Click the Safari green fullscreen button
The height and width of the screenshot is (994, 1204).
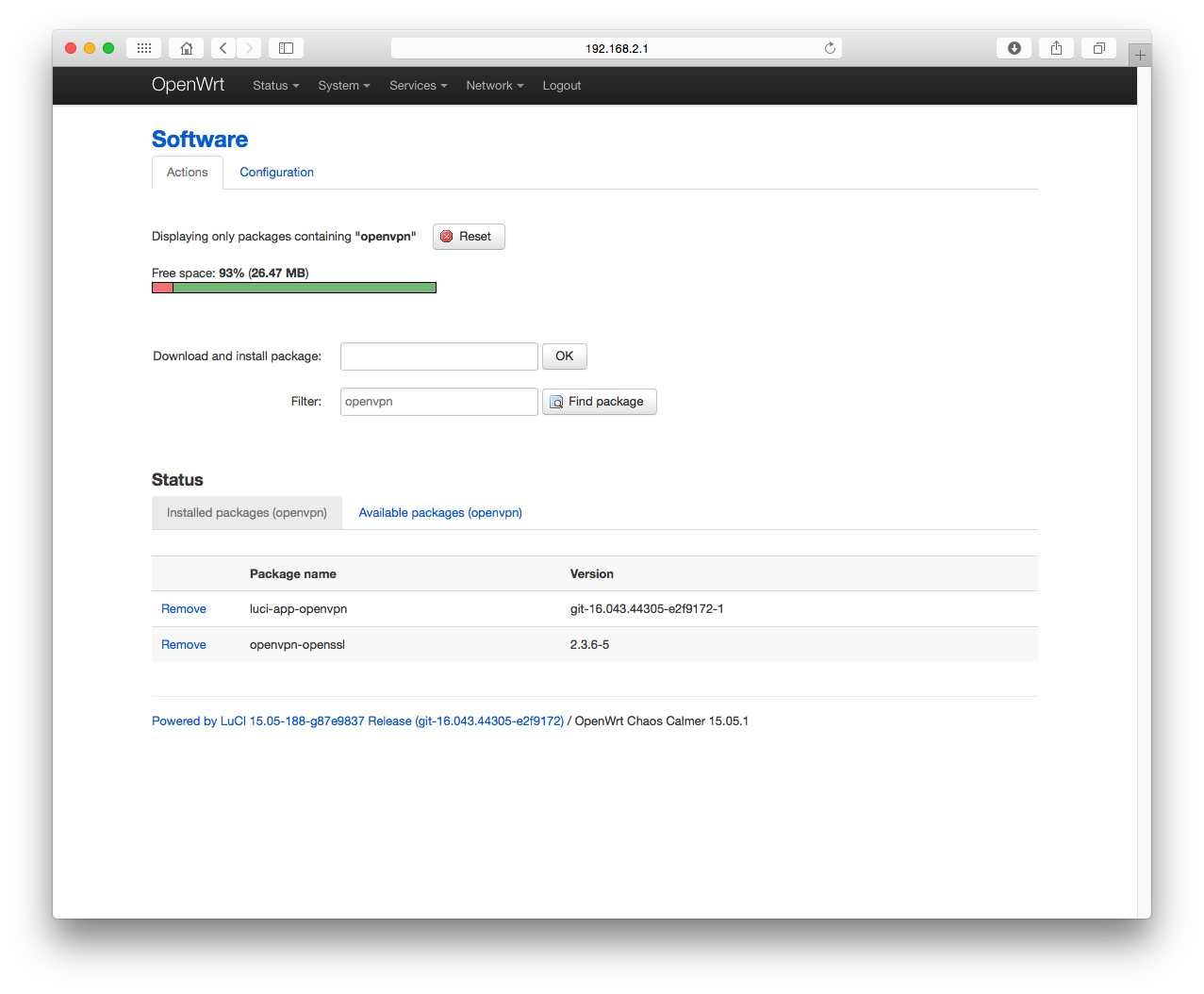pyautogui.click(x=108, y=48)
